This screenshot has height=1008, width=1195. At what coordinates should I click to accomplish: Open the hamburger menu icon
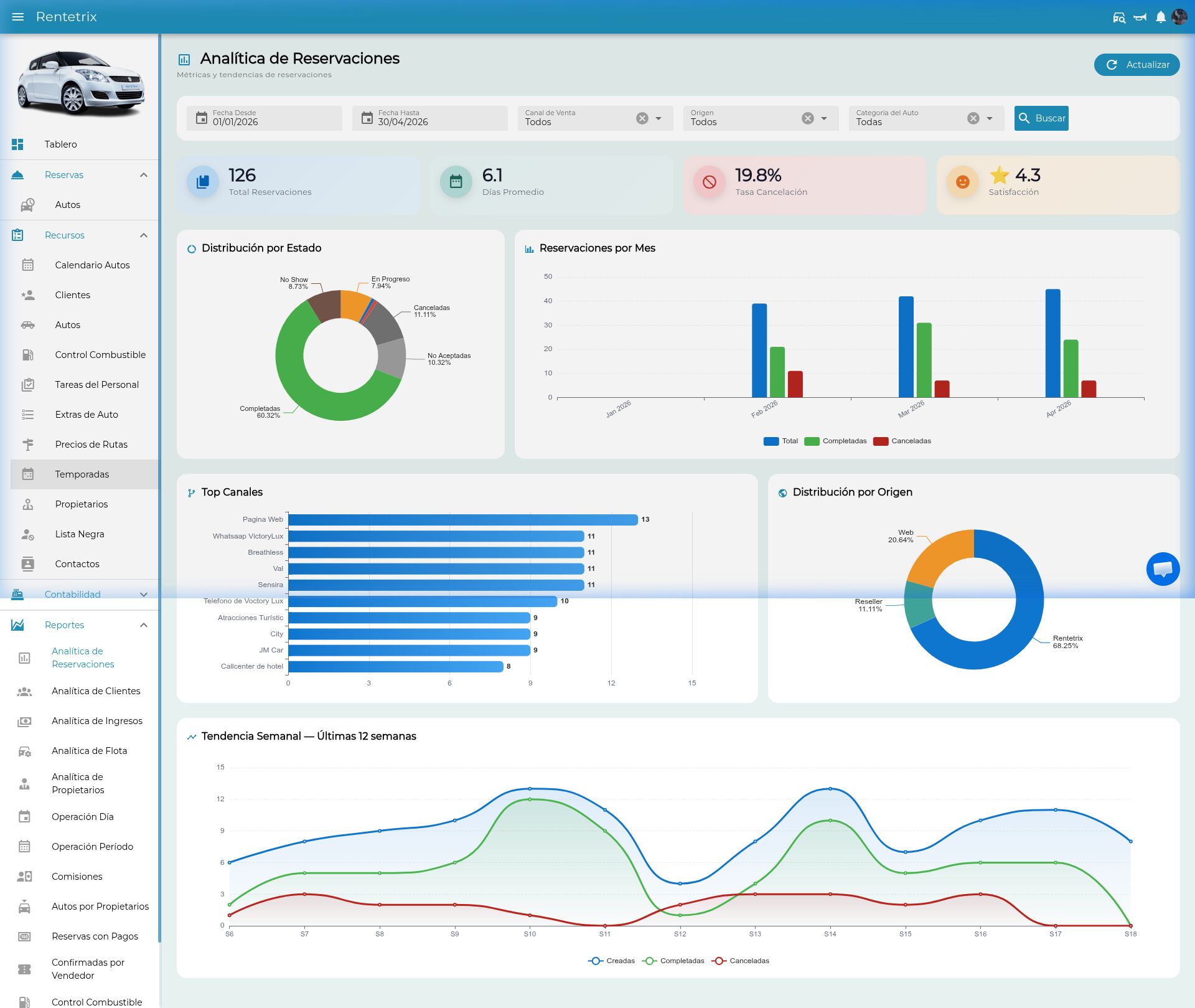point(18,17)
